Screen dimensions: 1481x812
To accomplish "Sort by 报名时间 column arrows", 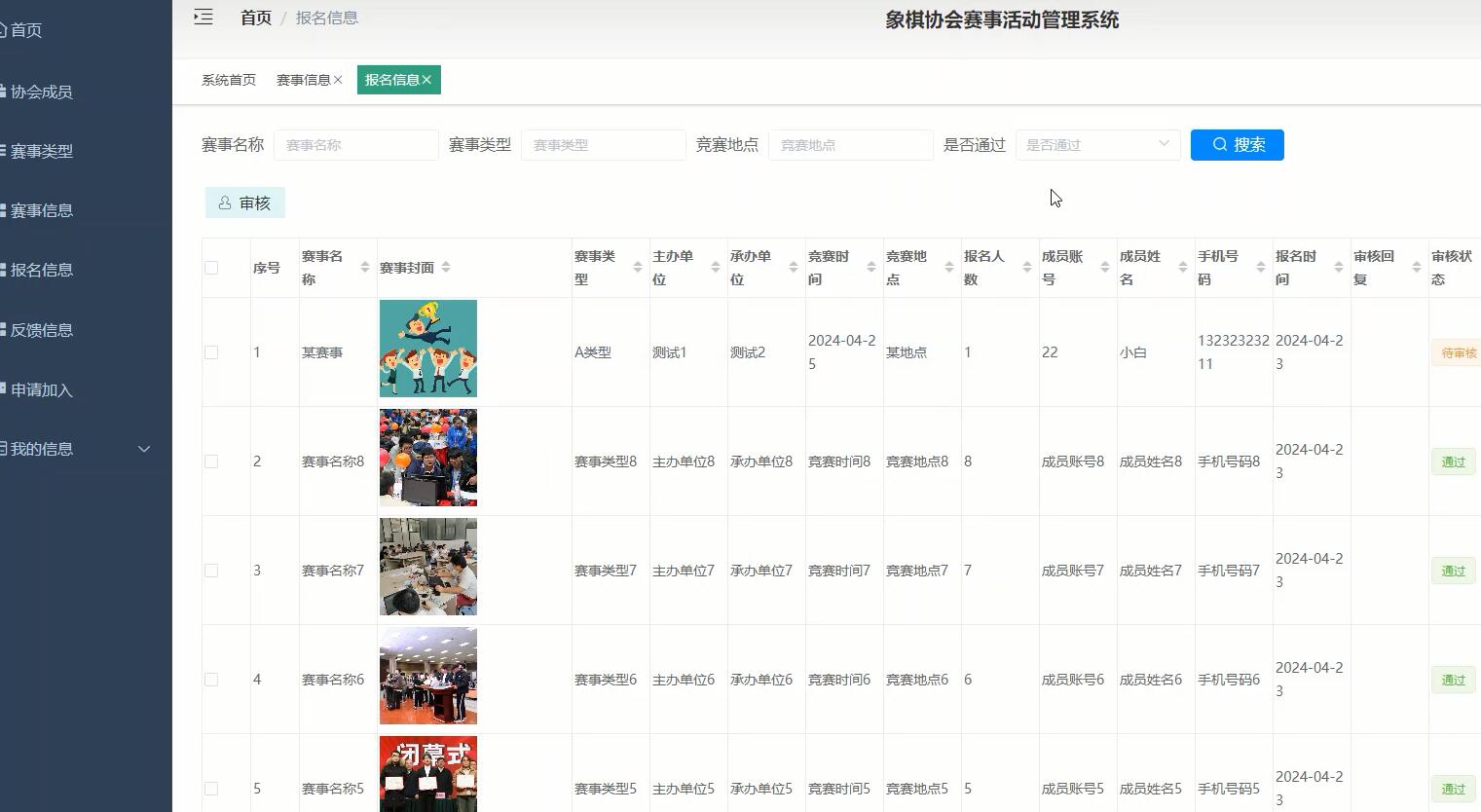I will pyautogui.click(x=1339, y=268).
